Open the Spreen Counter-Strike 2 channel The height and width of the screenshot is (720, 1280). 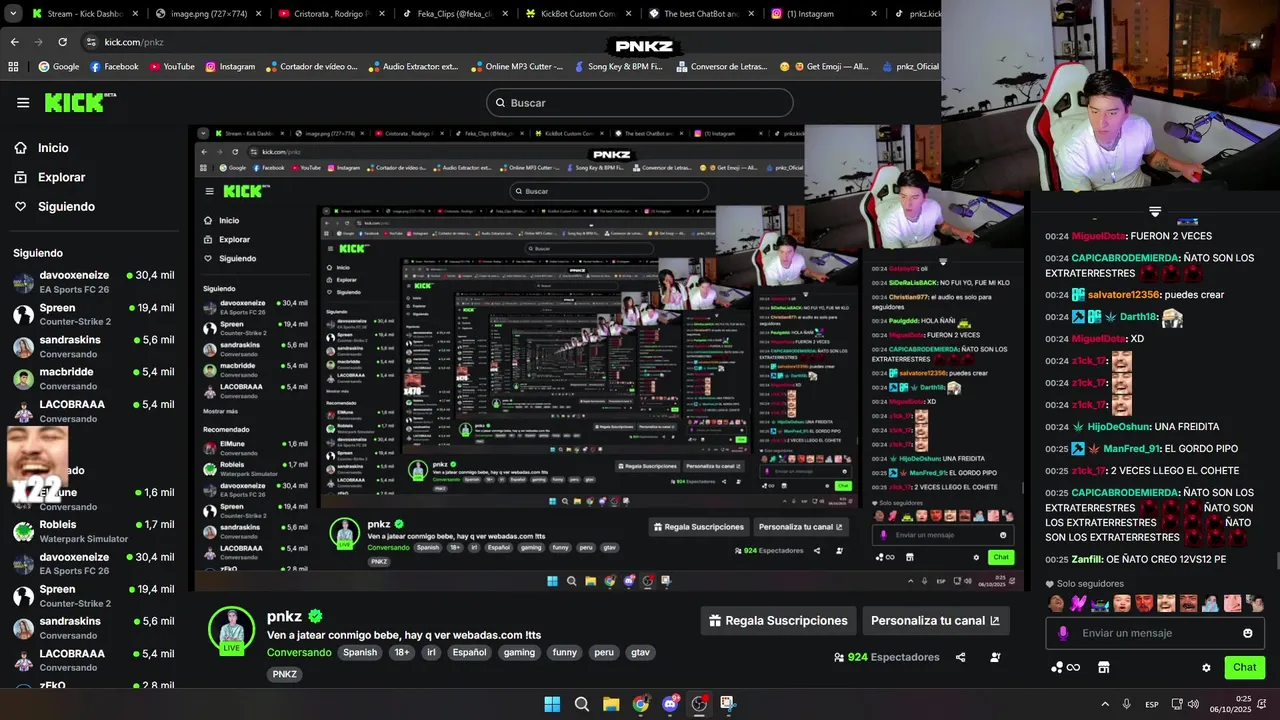(x=94, y=314)
